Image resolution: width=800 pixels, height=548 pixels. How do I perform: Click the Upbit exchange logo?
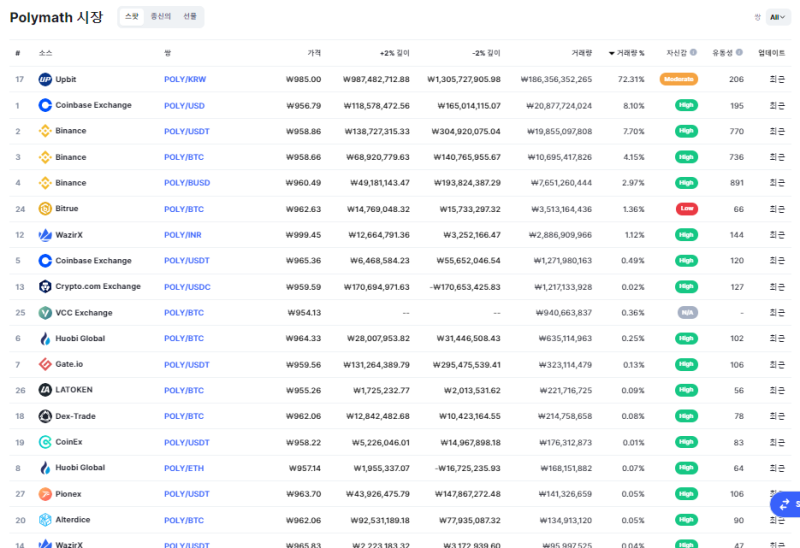click(x=45, y=79)
